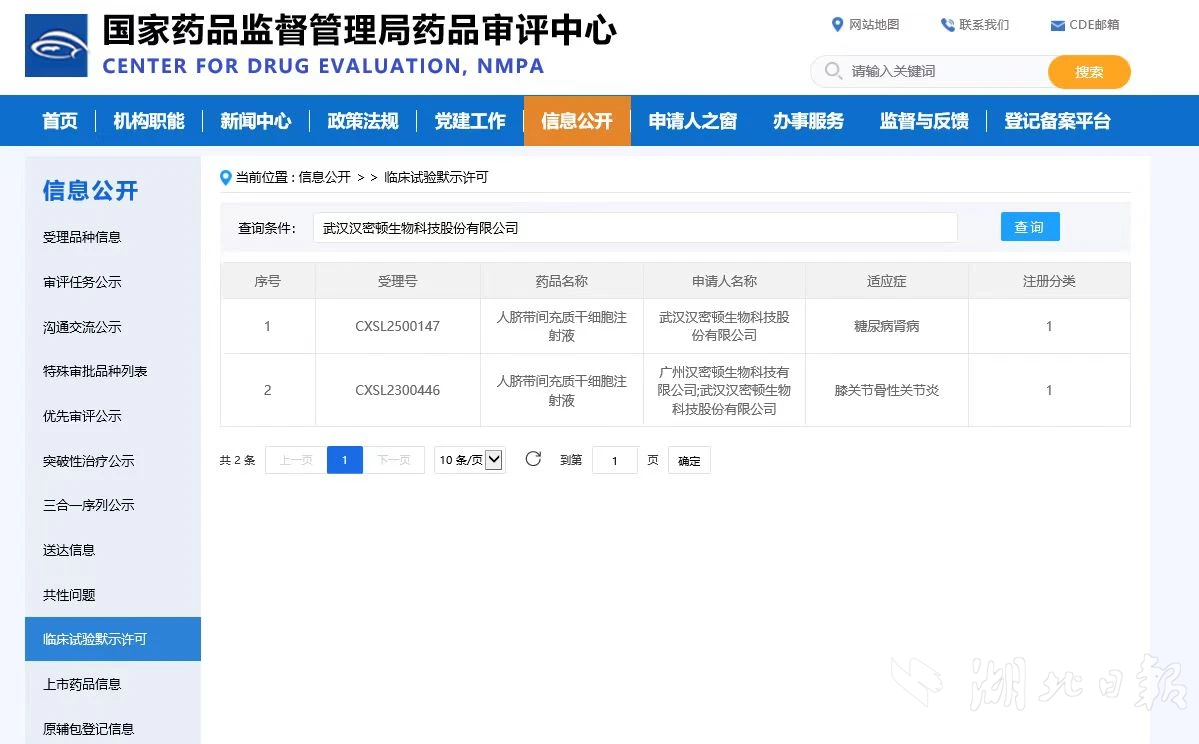This screenshot has width=1199, height=744.
Task: Click the applicant name in row CXSL2500147
Action: point(724,327)
